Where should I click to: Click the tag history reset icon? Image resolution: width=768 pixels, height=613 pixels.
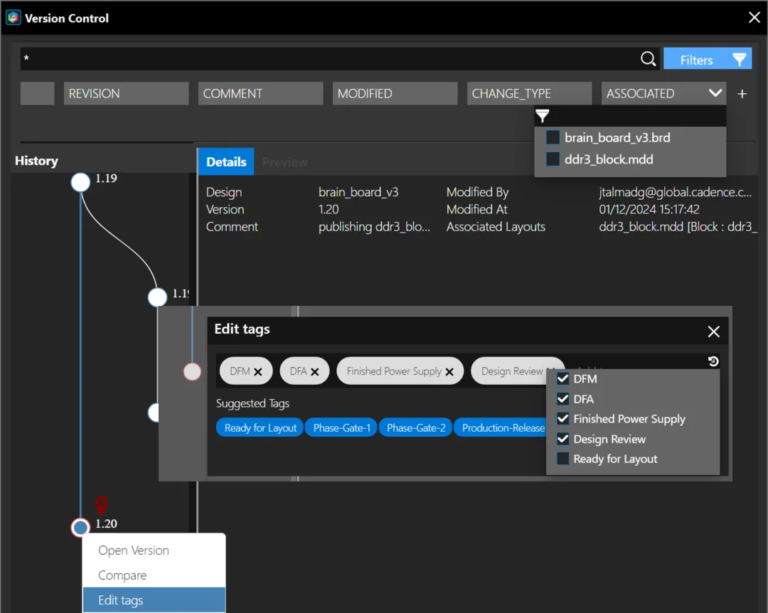click(x=713, y=361)
